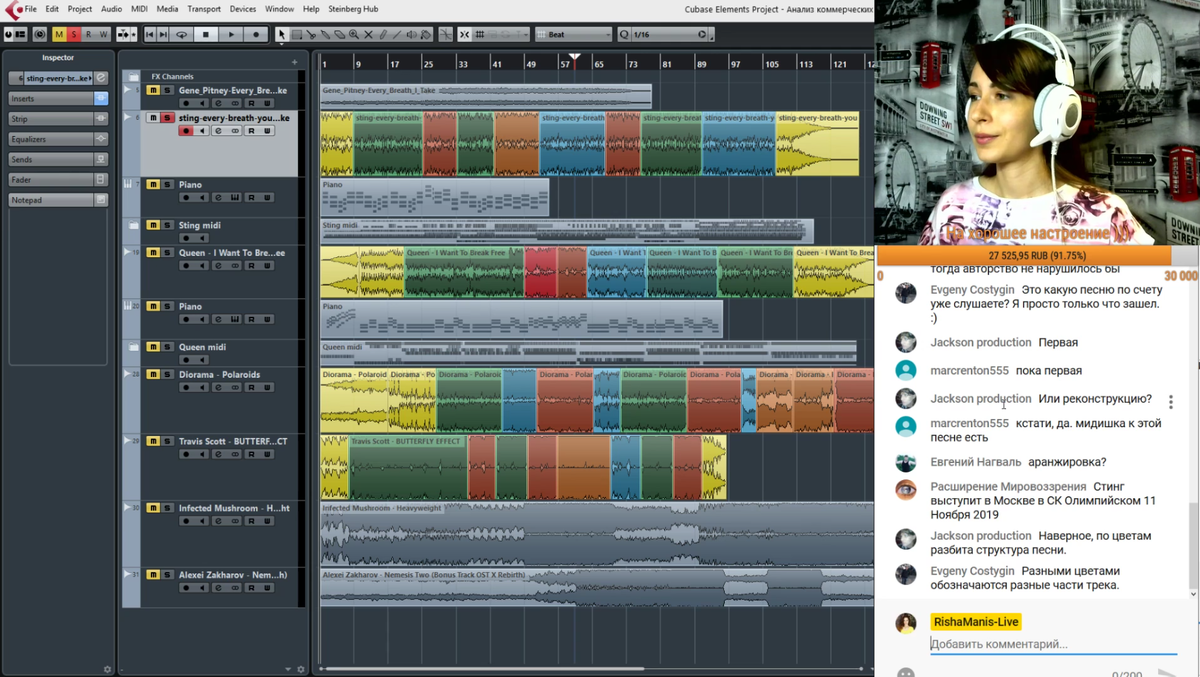The image size is (1200, 677).
Task: Toggle Snap to Zero Crossing icon
Action: (x=446, y=34)
